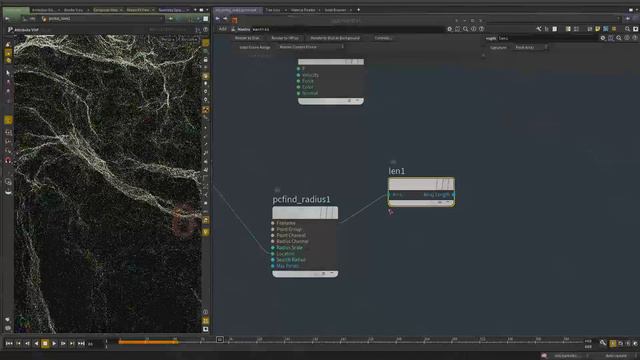Click Render to Disk in Background button
640x360 pixels.
[x=335, y=38]
